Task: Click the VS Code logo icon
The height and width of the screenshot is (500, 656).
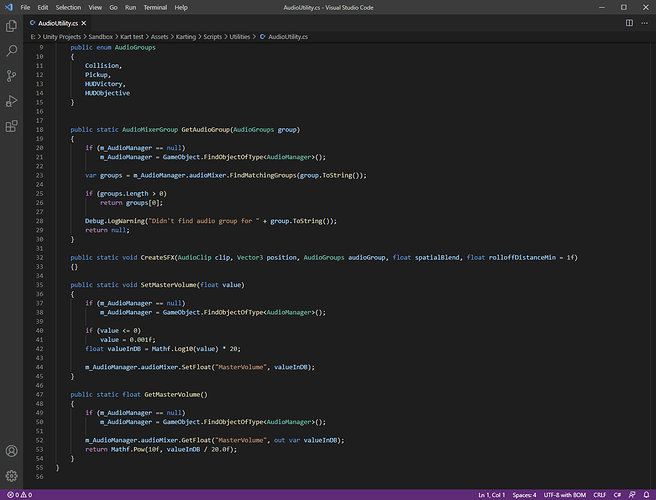Action: click(x=8, y=8)
